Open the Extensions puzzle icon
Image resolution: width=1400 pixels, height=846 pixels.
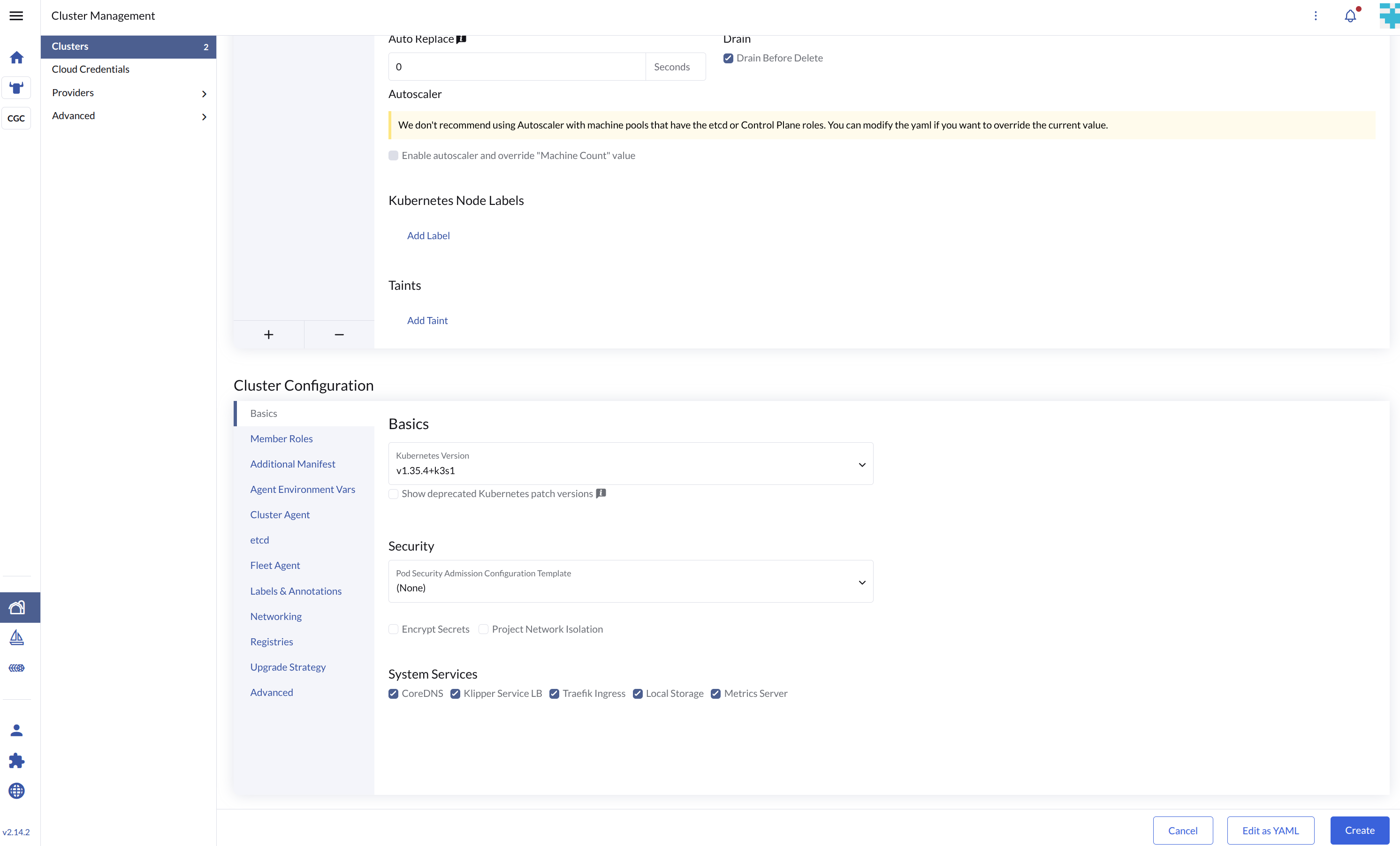[x=16, y=760]
